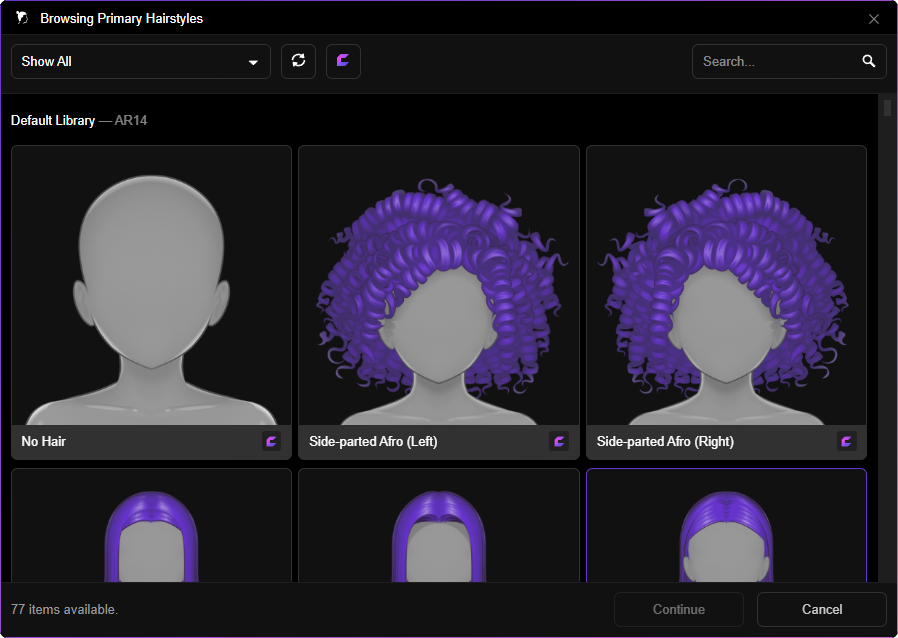Click the app logo in title bar
The height and width of the screenshot is (638, 898).
tap(22, 18)
